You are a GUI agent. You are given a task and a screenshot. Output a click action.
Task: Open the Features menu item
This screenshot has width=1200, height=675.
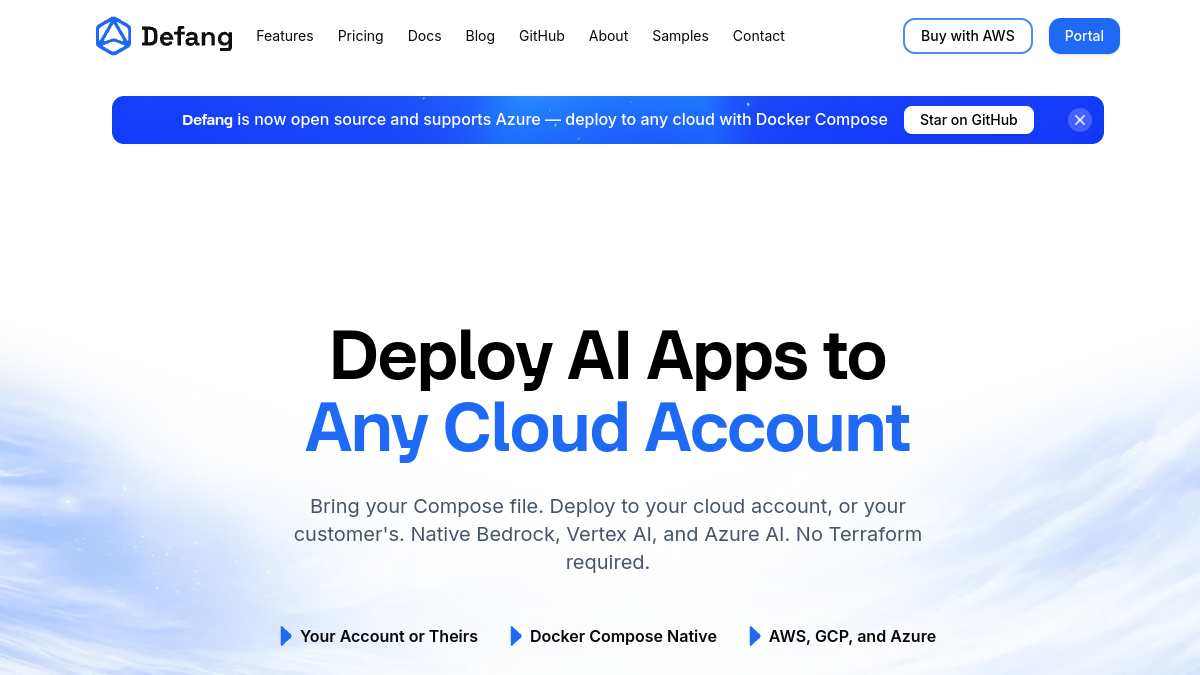pyautogui.click(x=285, y=36)
